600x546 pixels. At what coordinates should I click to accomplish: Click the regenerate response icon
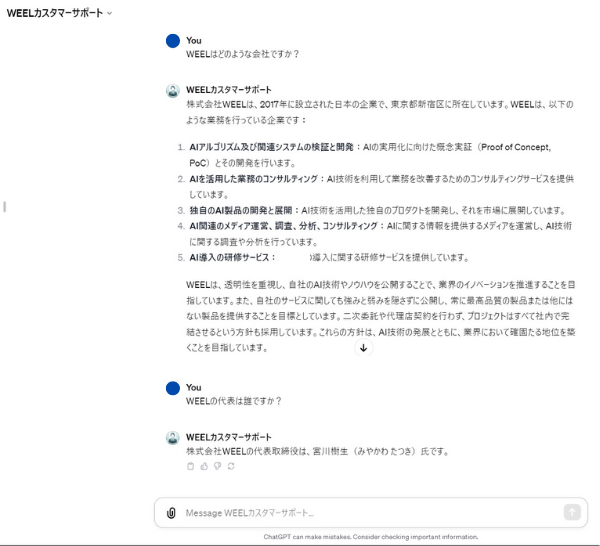[231, 466]
